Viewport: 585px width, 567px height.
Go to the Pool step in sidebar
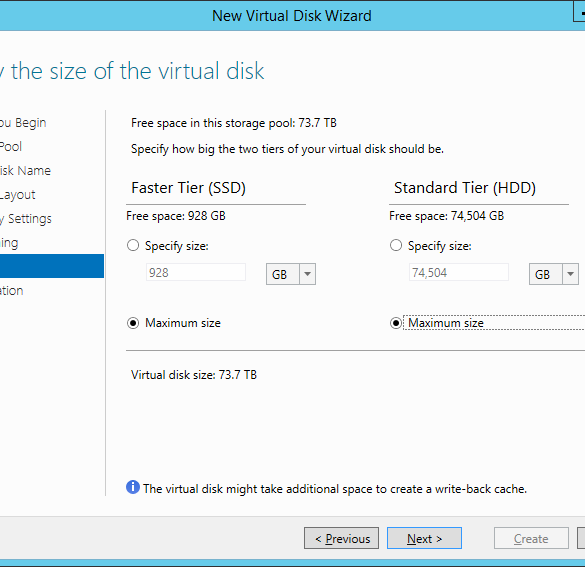(x=11, y=147)
